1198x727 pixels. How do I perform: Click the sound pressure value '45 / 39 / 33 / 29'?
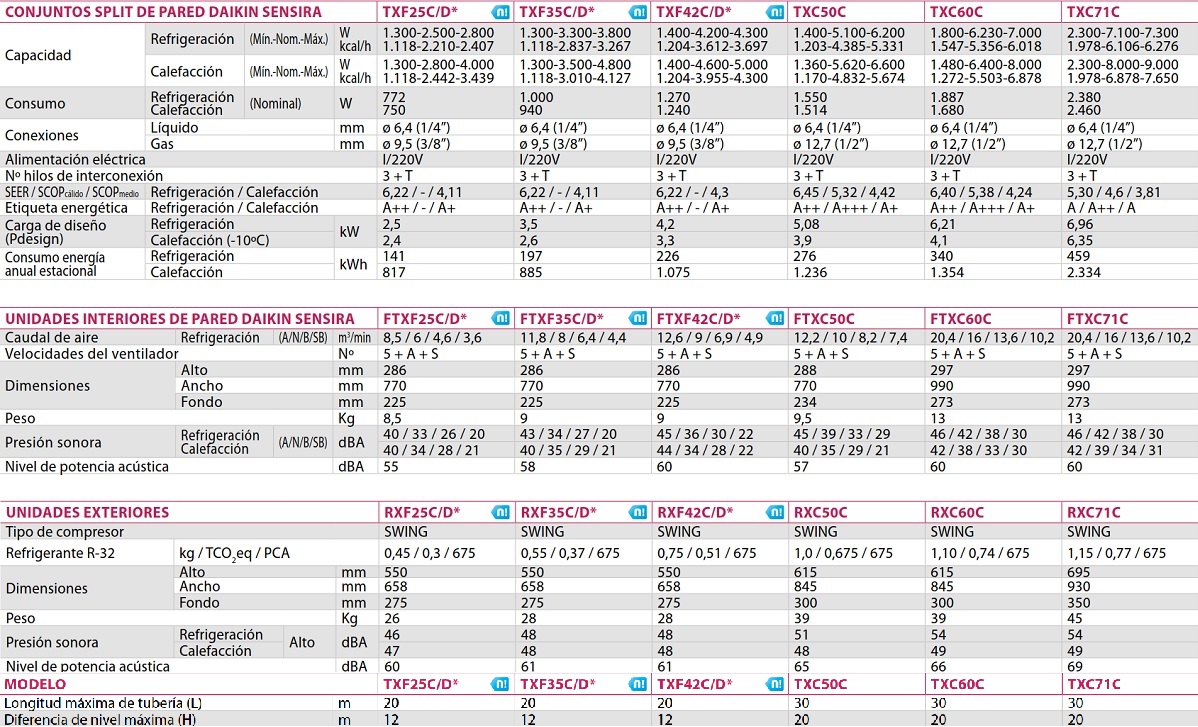pos(842,434)
